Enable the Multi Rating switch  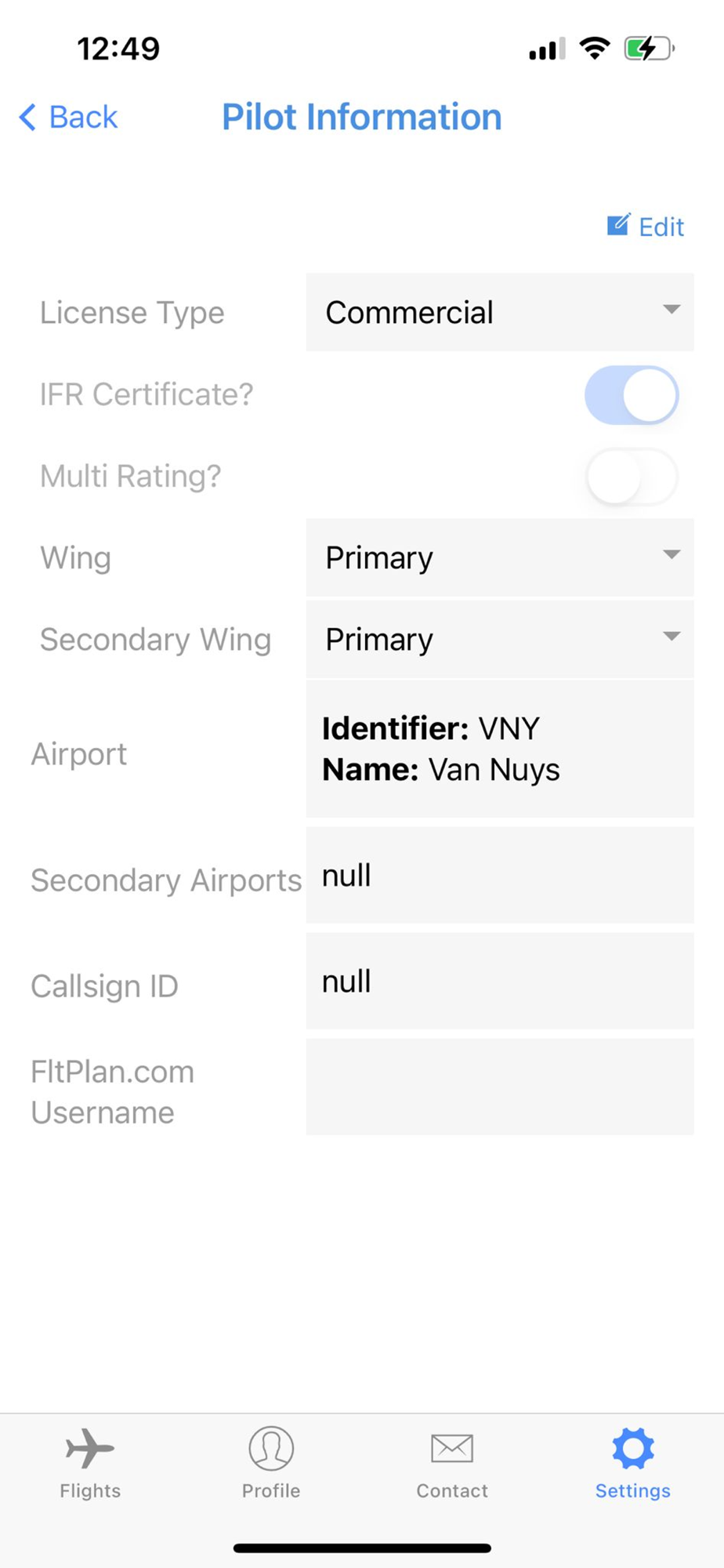(x=632, y=477)
